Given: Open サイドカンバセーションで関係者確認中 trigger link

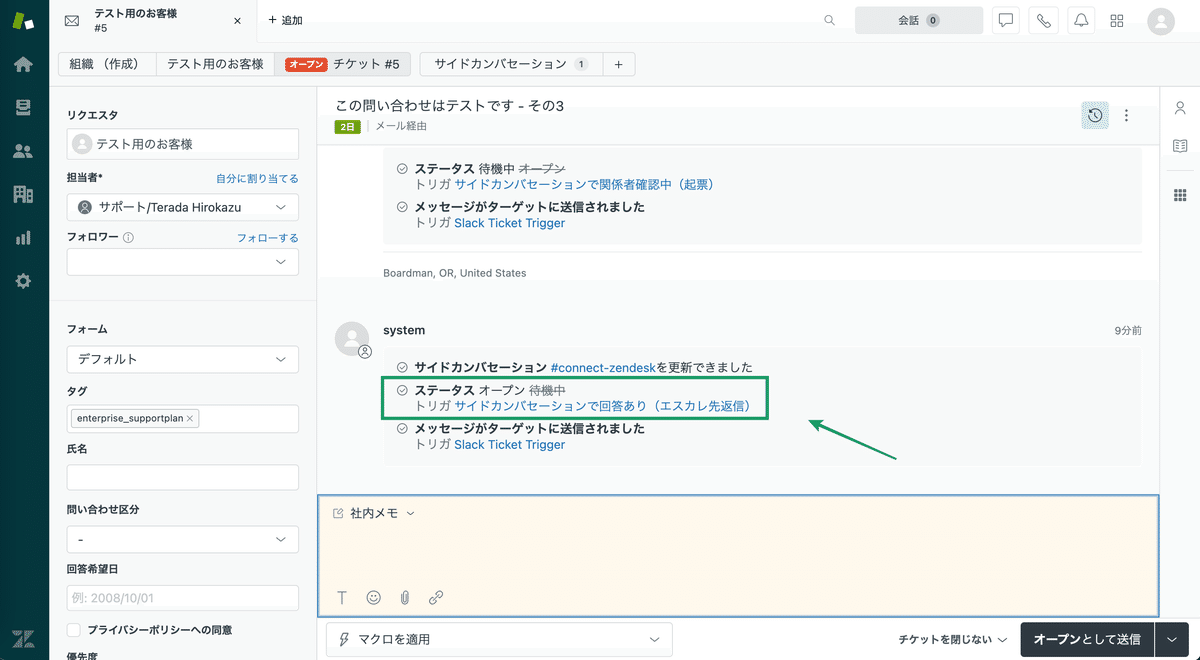Looking at the screenshot, I should pyautogui.click(x=584, y=184).
